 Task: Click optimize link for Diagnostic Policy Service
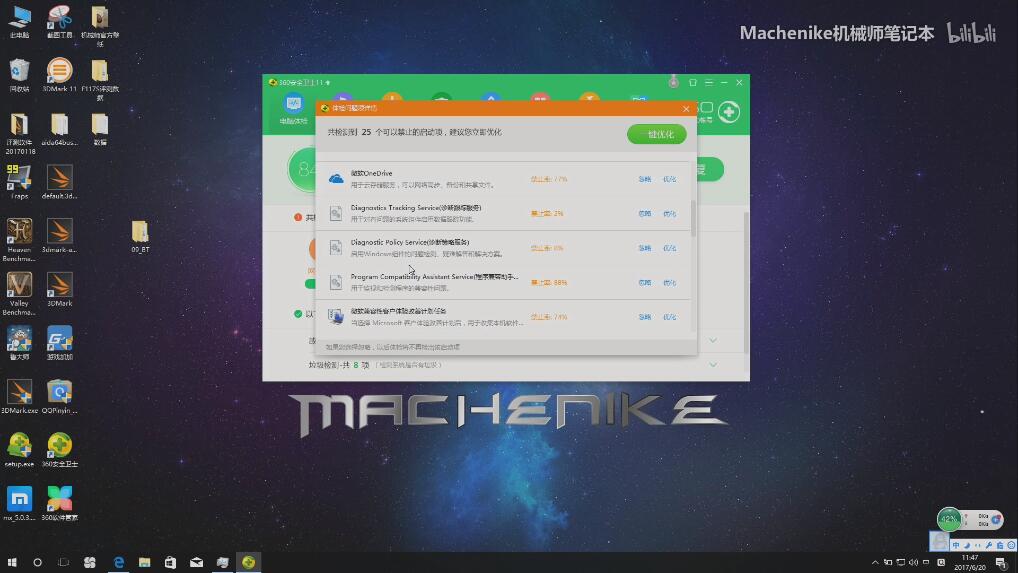(x=669, y=248)
